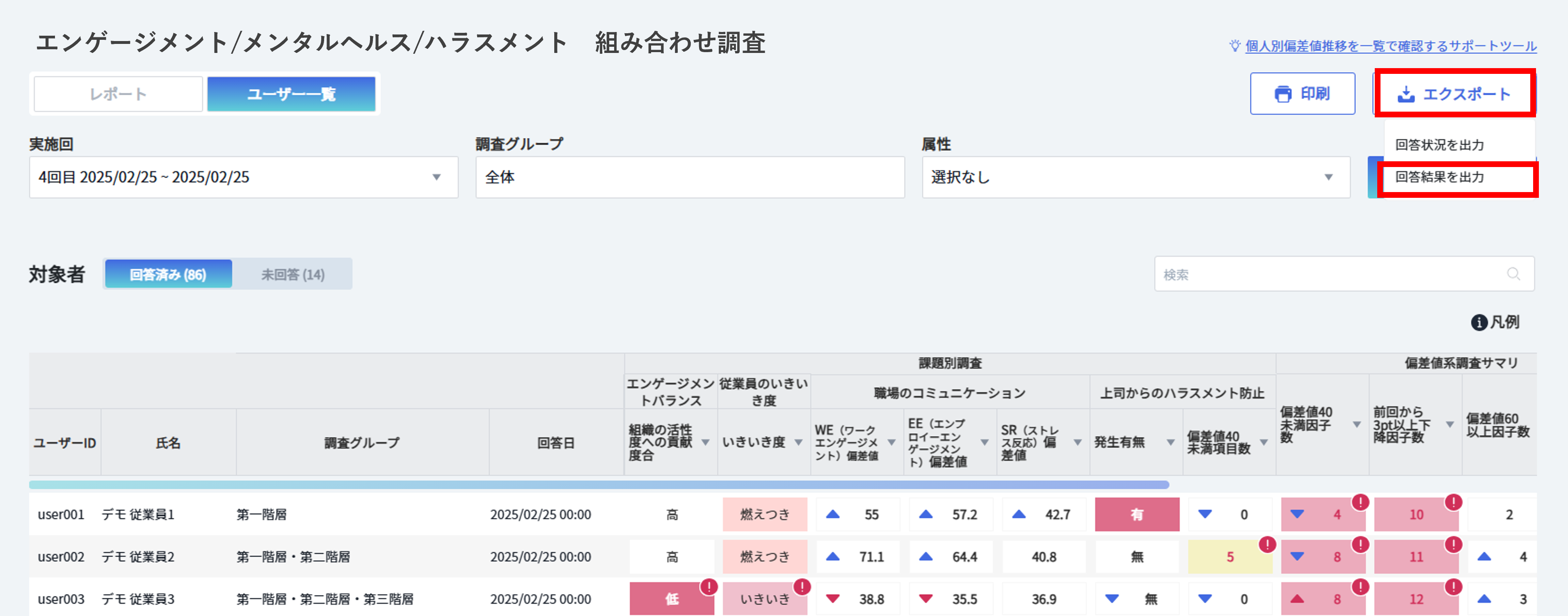
Task: Open 個人別偏差値推移 support tool link
Action: click(x=1391, y=46)
